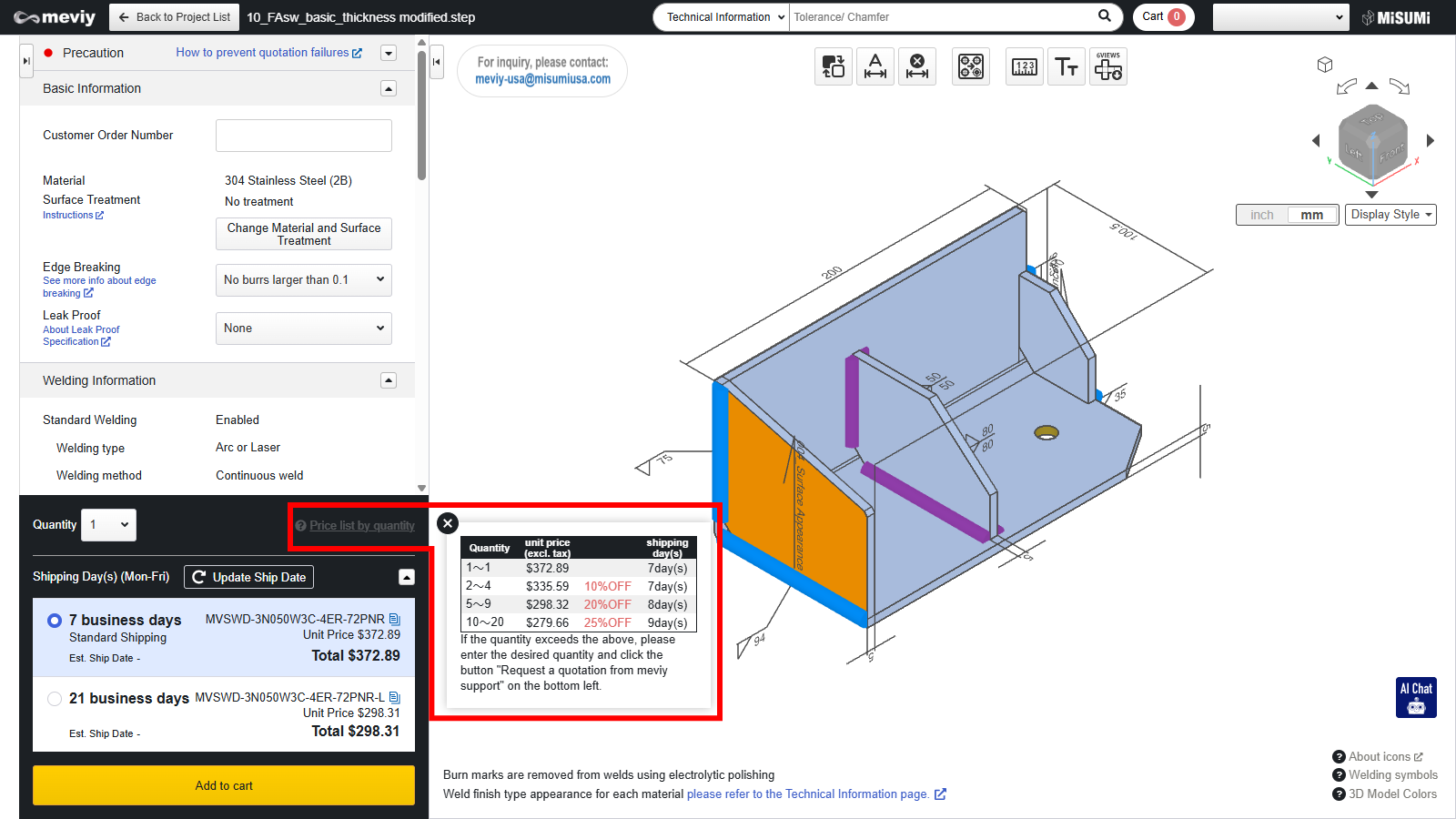1456x819 pixels.
Task: Click the swap squares toolbar icon
Action: [834, 66]
